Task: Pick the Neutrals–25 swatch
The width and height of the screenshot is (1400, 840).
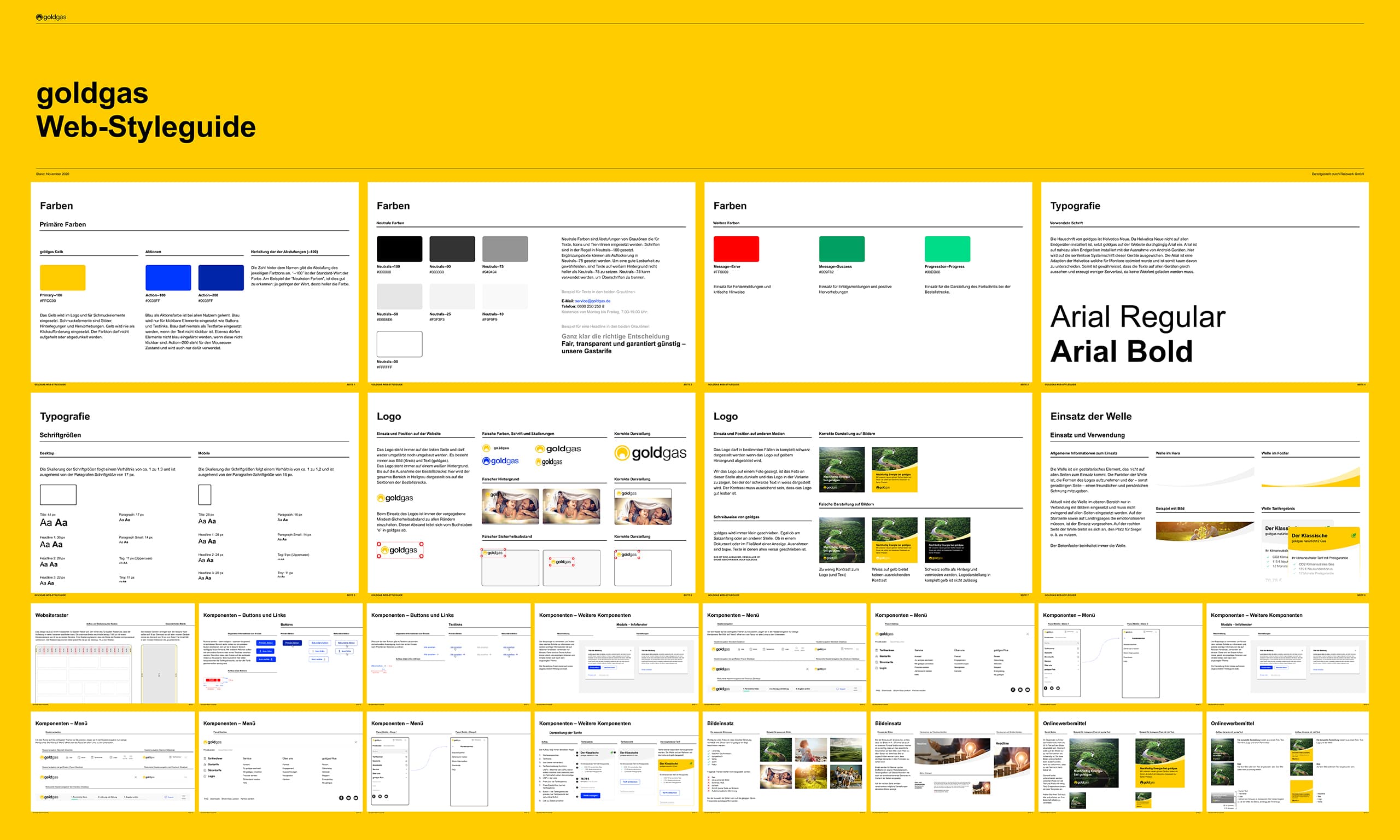Action: point(452,296)
